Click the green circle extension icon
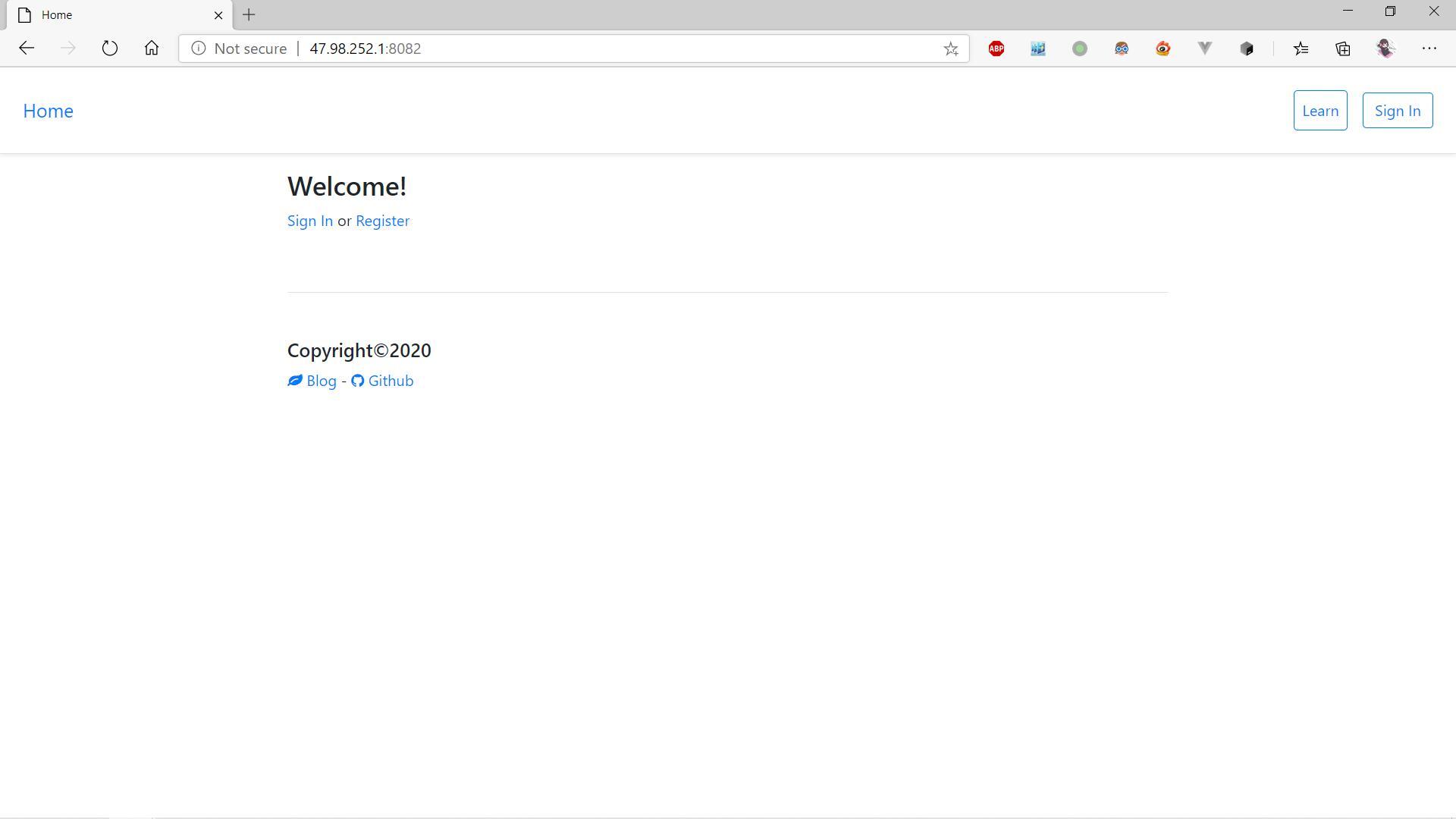 coord(1079,49)
